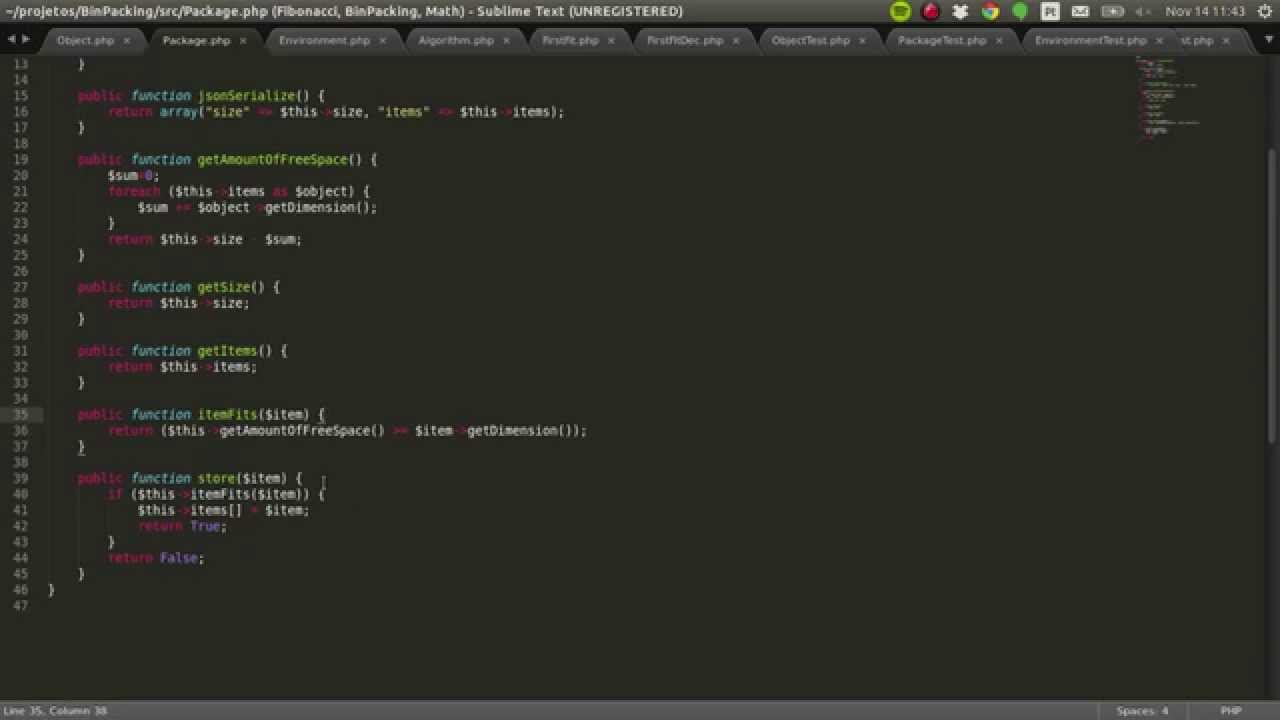Click the red gem tray icon
The height and width of the screenshot is (720, 1280).
click(x=931, y=11)
